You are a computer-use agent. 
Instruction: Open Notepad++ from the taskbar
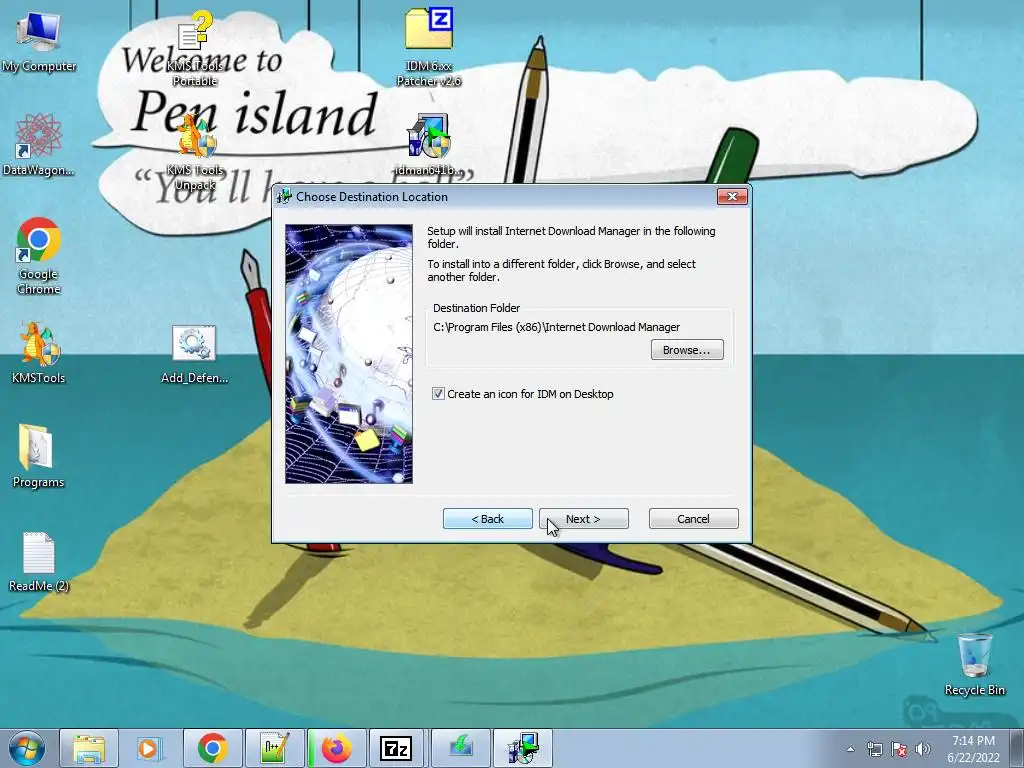[275, 748]
